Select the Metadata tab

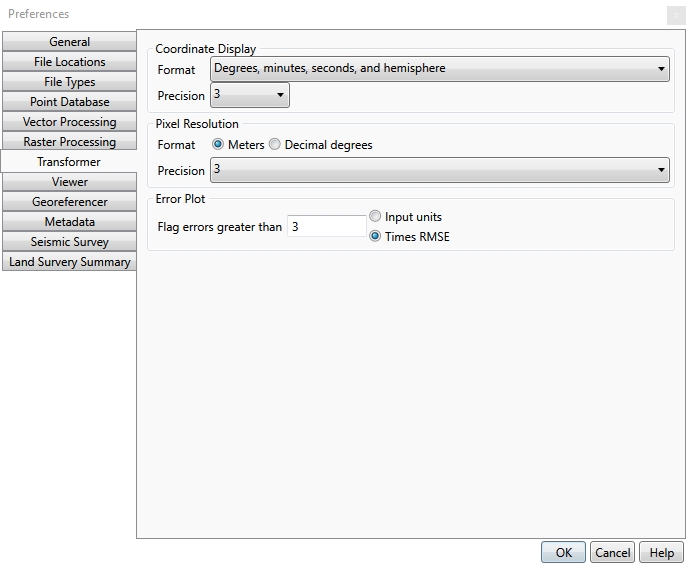coord(69,222)
